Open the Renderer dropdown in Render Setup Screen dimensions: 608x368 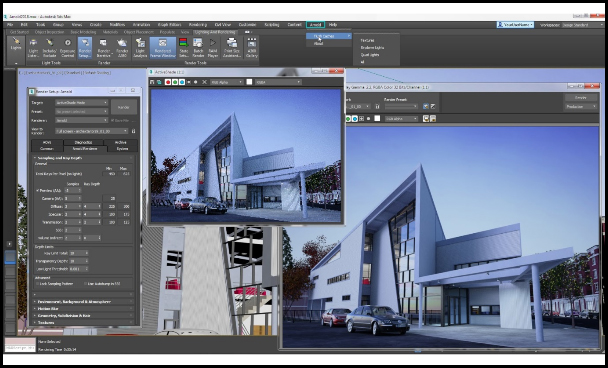(81, 121)
